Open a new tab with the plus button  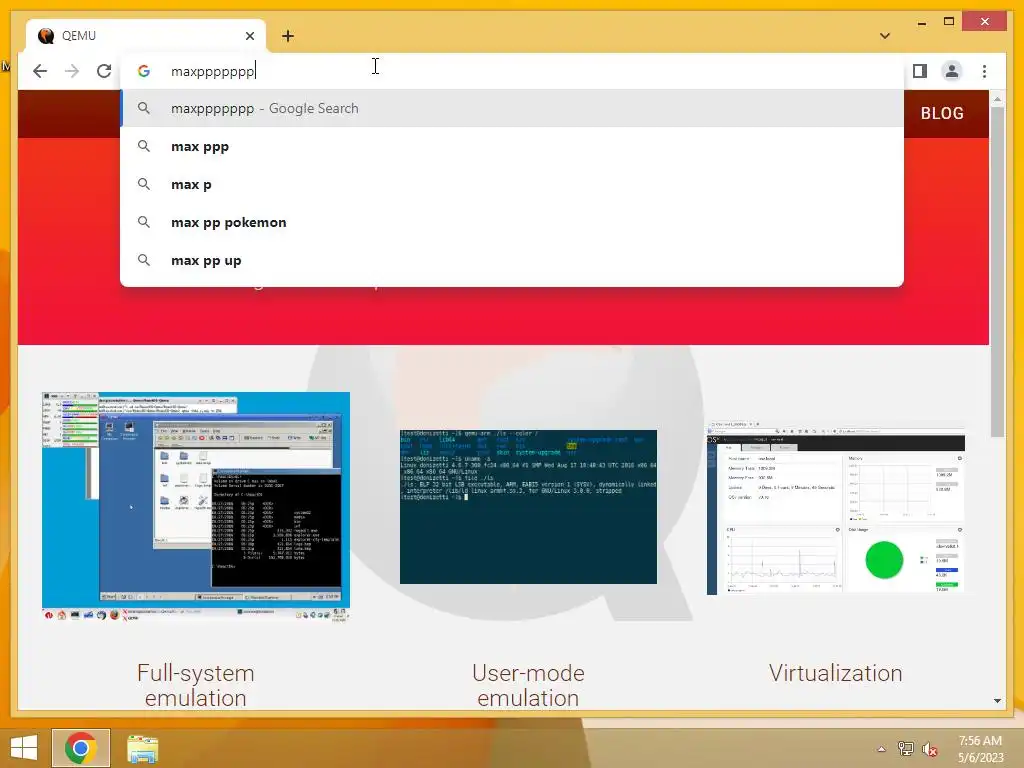click(287, 36)
